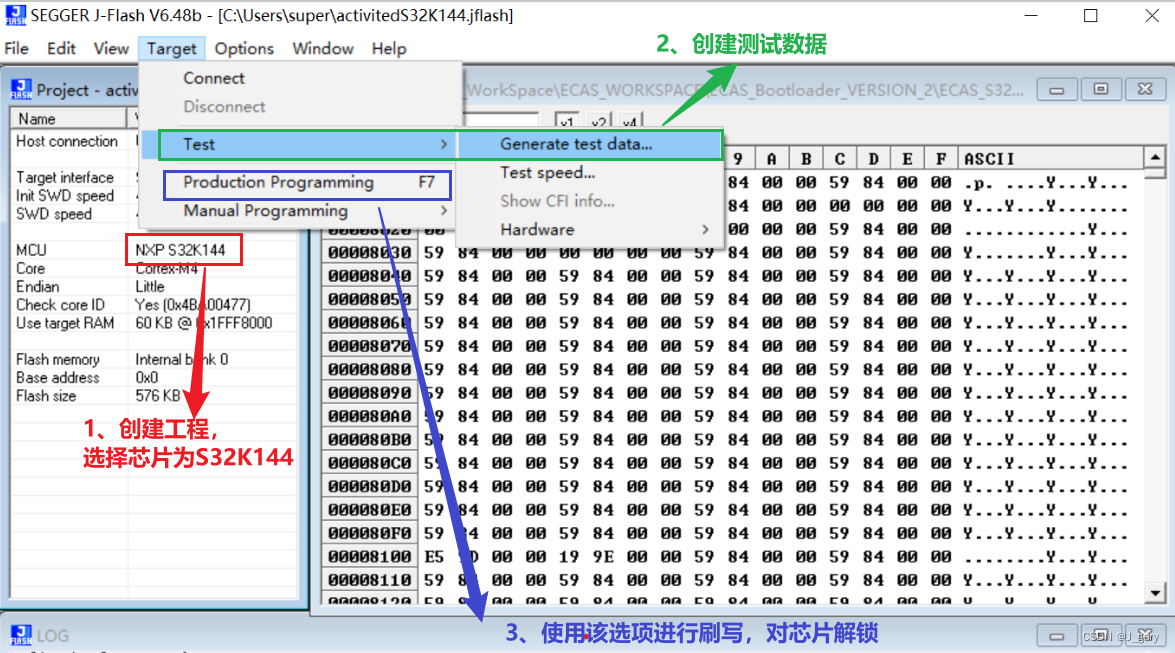Viewport: 1175px width, 653px height.
Task: Click the Flash memory label
Action: [x=58, y=360]
